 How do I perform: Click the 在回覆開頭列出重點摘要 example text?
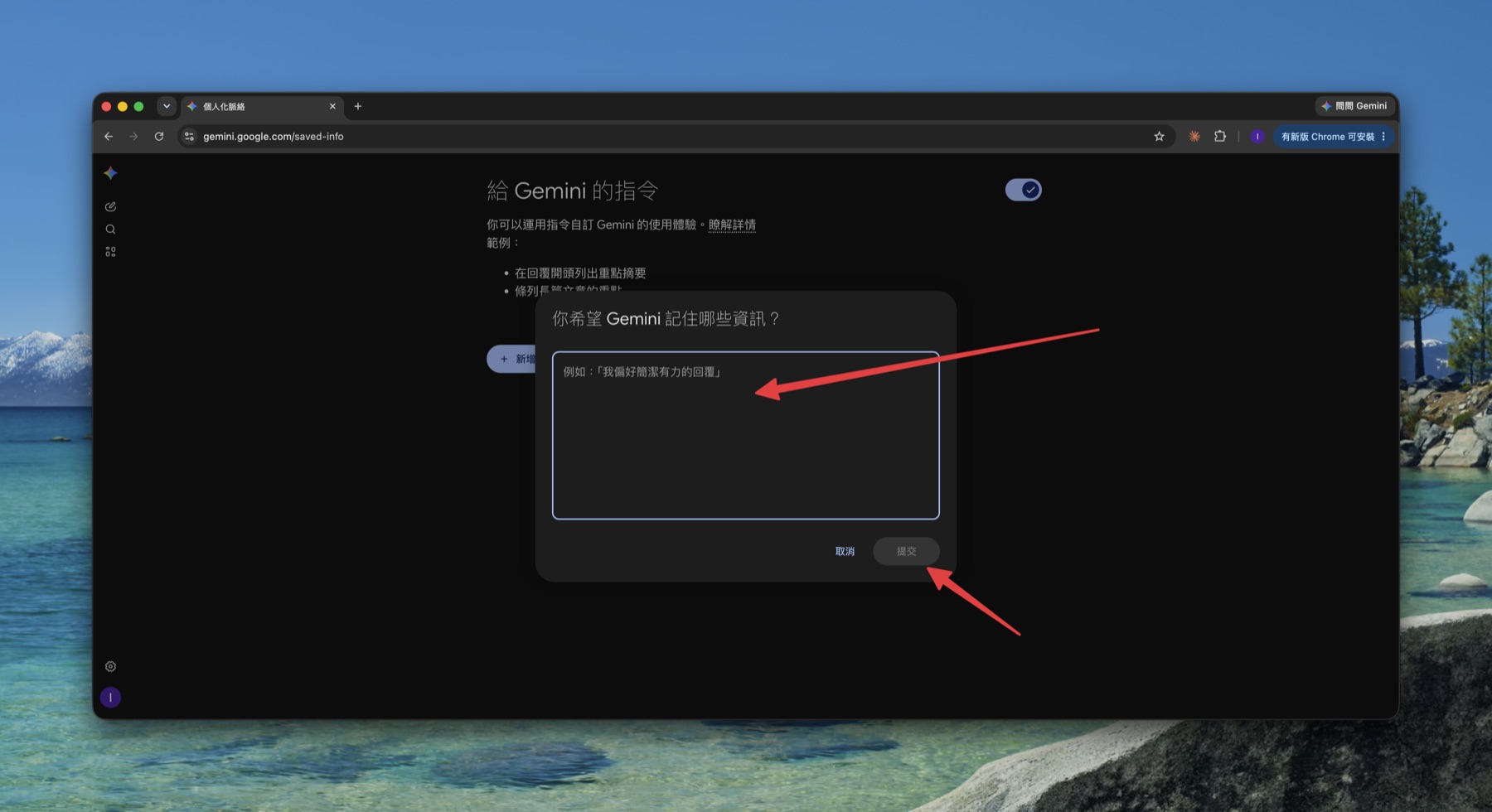(580, 273)
